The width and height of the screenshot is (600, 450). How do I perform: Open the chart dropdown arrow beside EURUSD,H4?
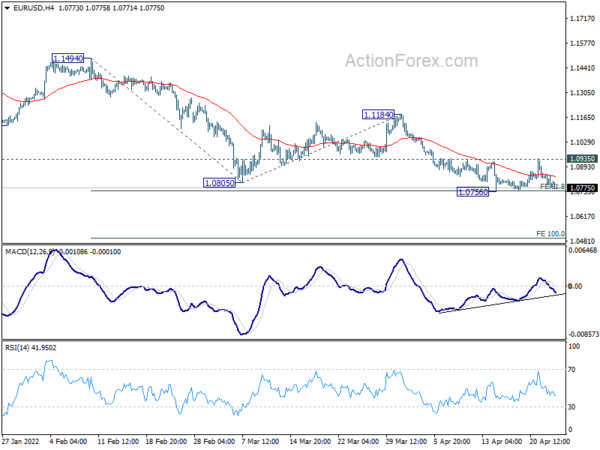coord(7,8)
